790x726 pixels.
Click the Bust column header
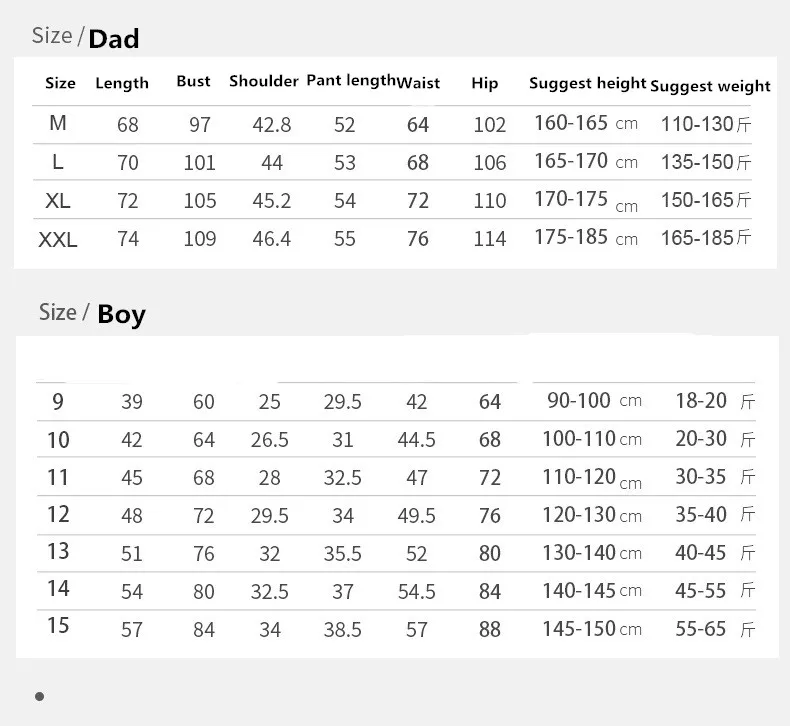[x=193, y=82]
